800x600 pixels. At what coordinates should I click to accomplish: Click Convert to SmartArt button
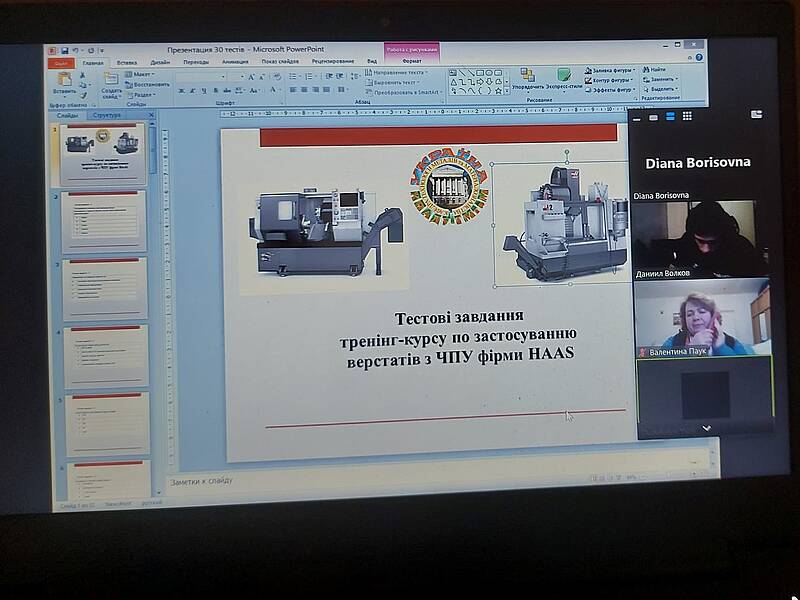pos(404,91)
